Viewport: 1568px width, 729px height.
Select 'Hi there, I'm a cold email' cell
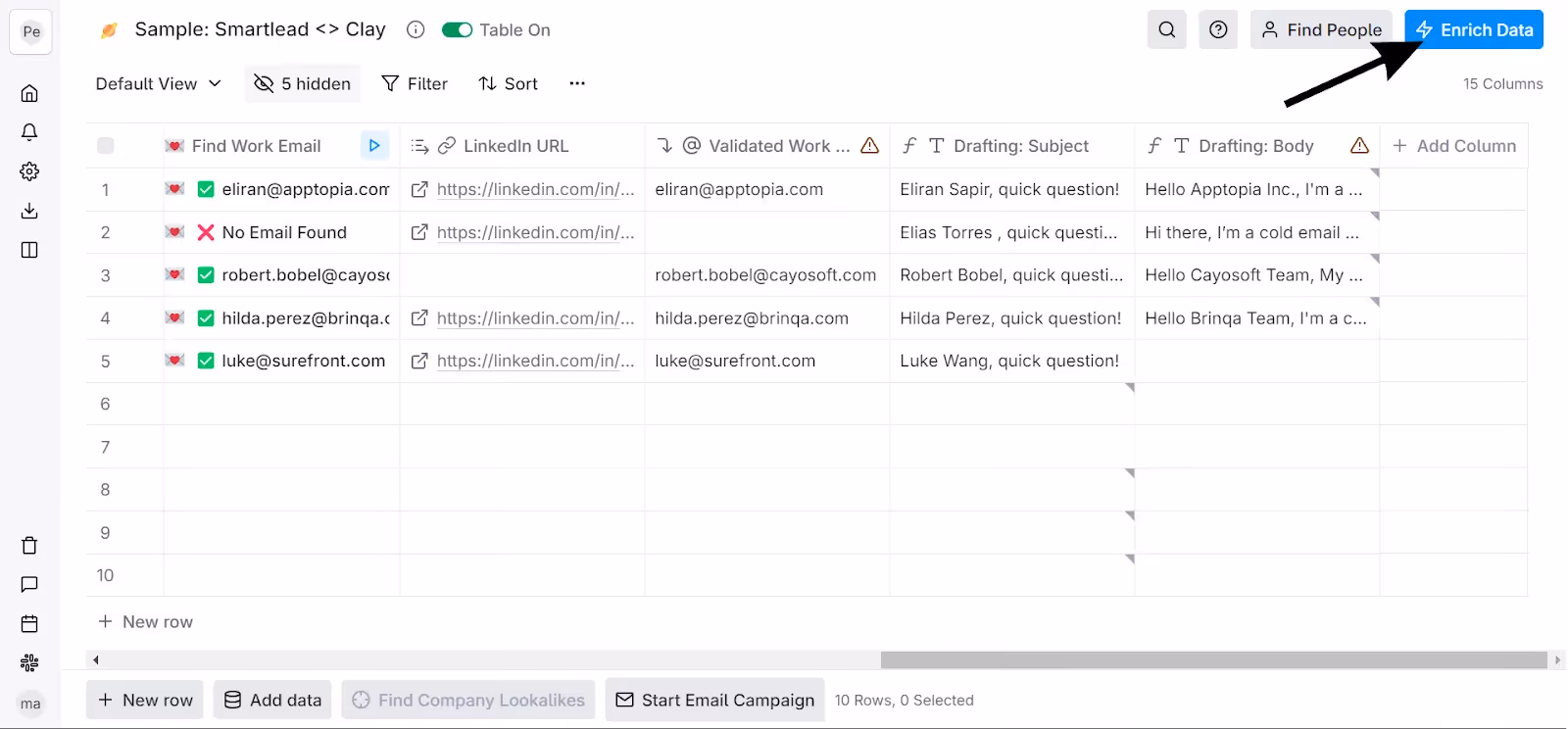[x=1257, y=232]
